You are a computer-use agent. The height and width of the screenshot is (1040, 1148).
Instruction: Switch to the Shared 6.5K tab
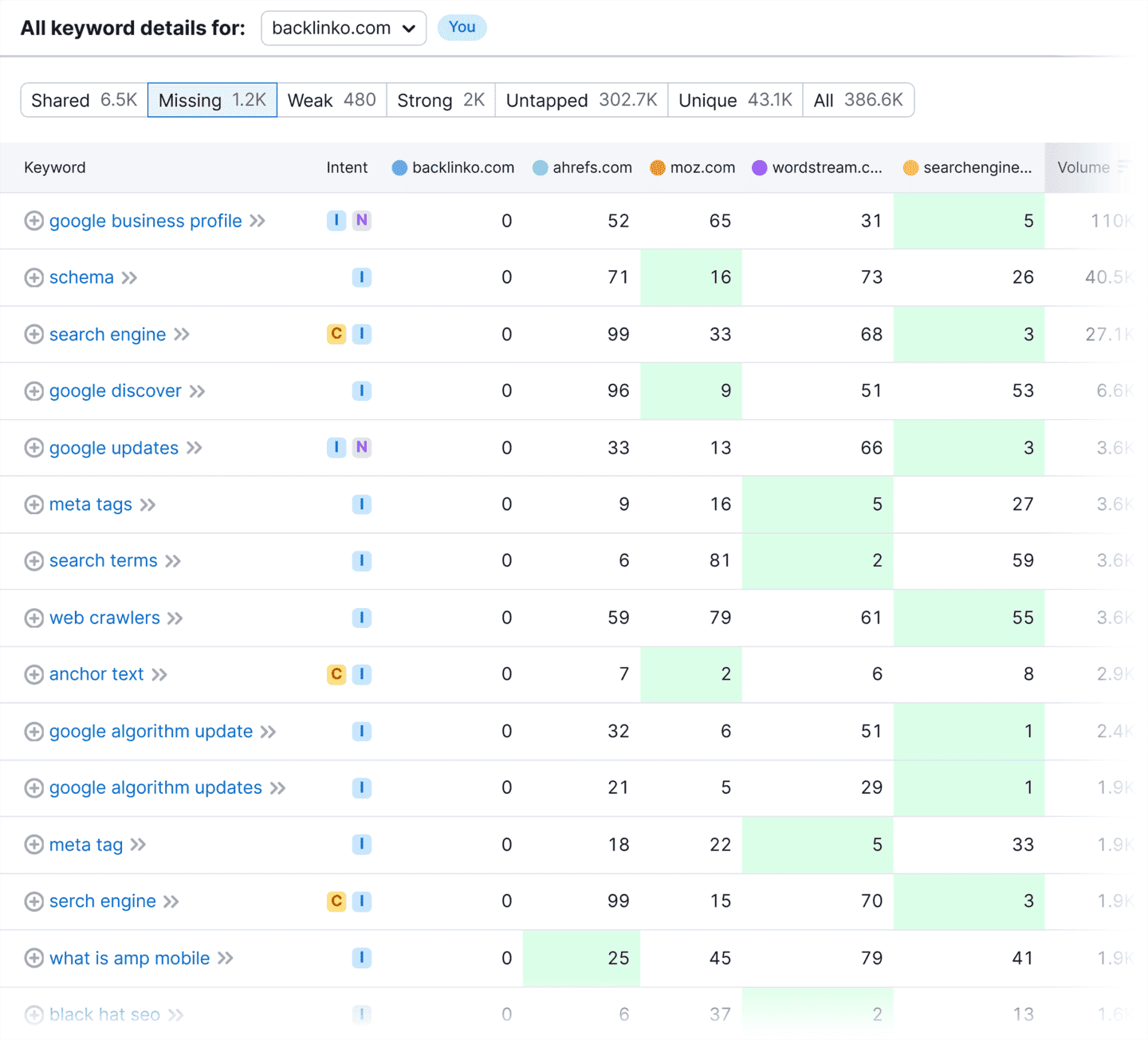(x=84, y=100)
